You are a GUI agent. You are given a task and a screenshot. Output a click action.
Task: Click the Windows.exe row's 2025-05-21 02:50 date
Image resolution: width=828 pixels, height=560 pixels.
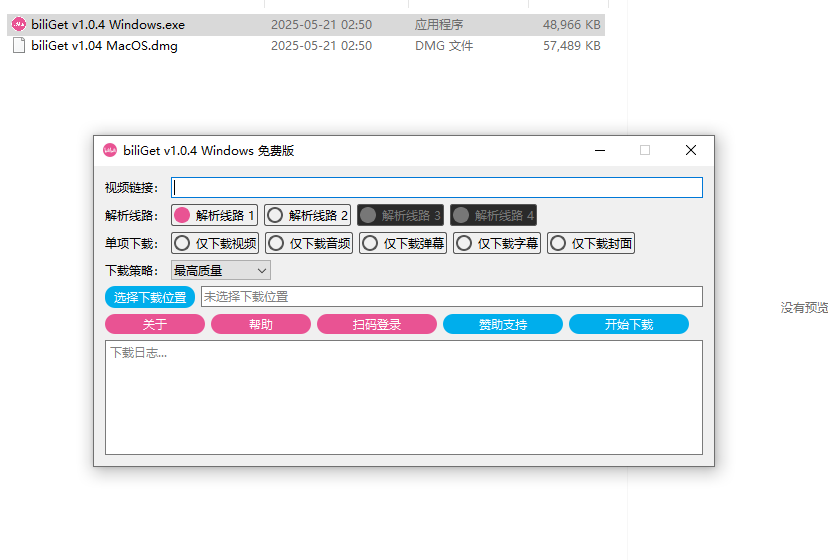pos(321,24)
